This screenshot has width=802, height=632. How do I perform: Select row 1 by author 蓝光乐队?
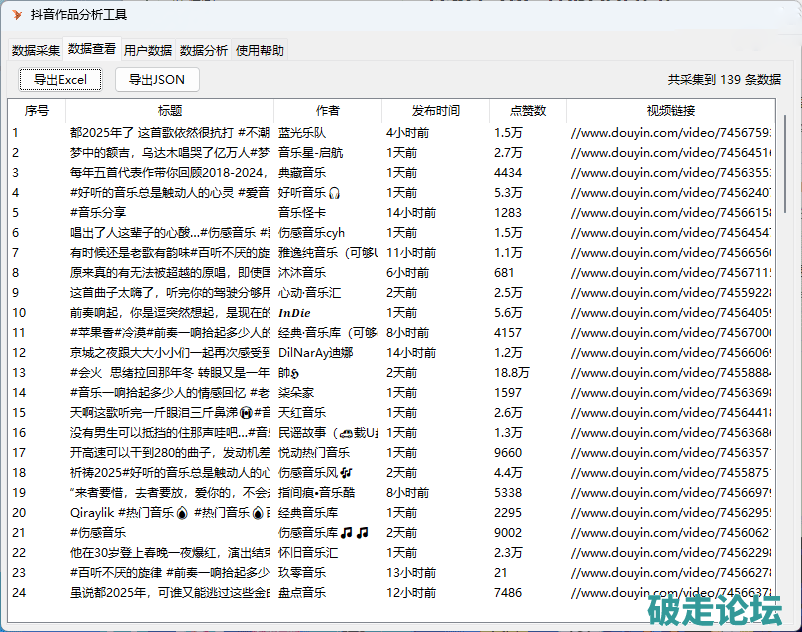pos(302,132)
